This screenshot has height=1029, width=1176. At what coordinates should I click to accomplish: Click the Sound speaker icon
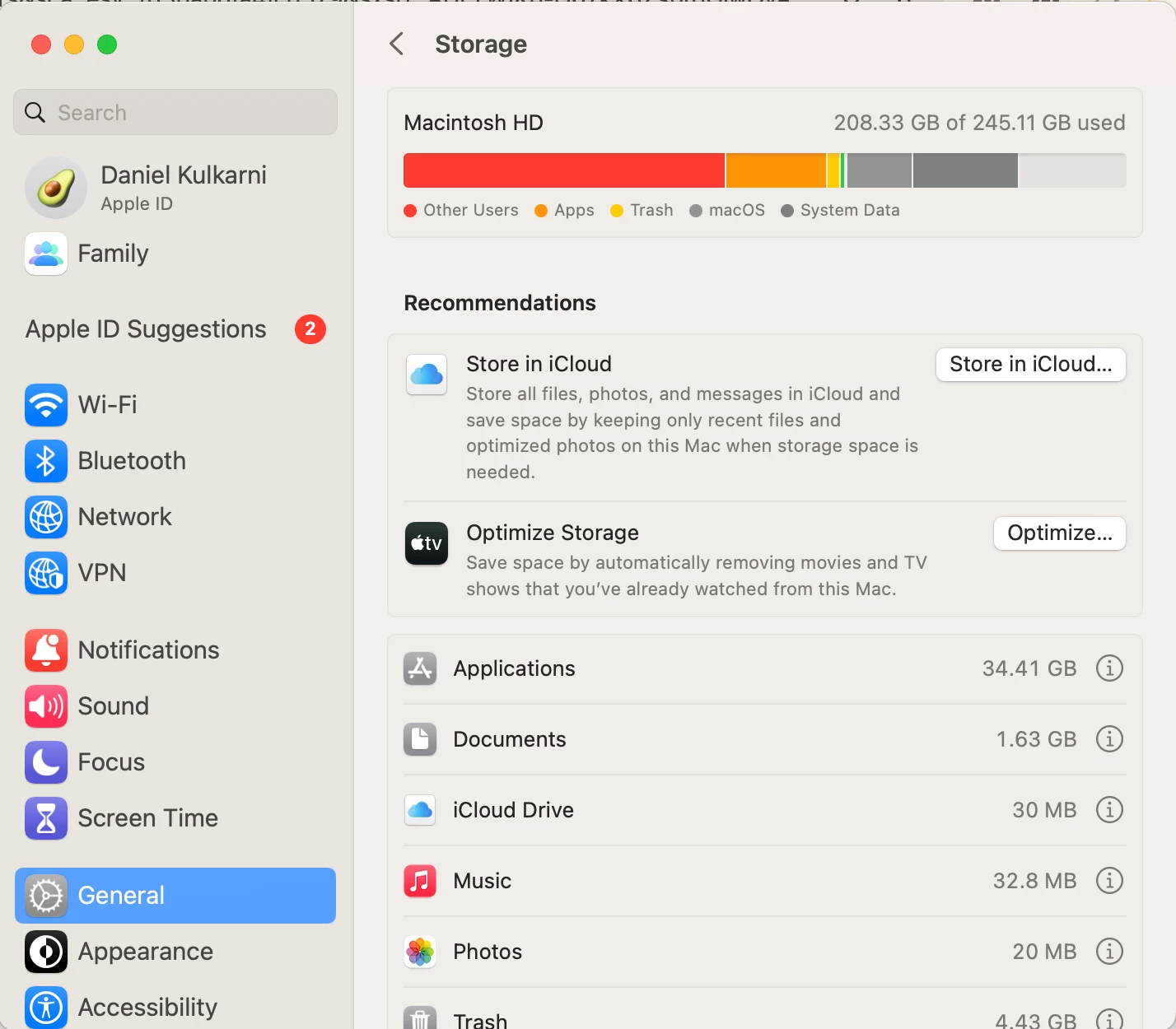tap(46, 706)
